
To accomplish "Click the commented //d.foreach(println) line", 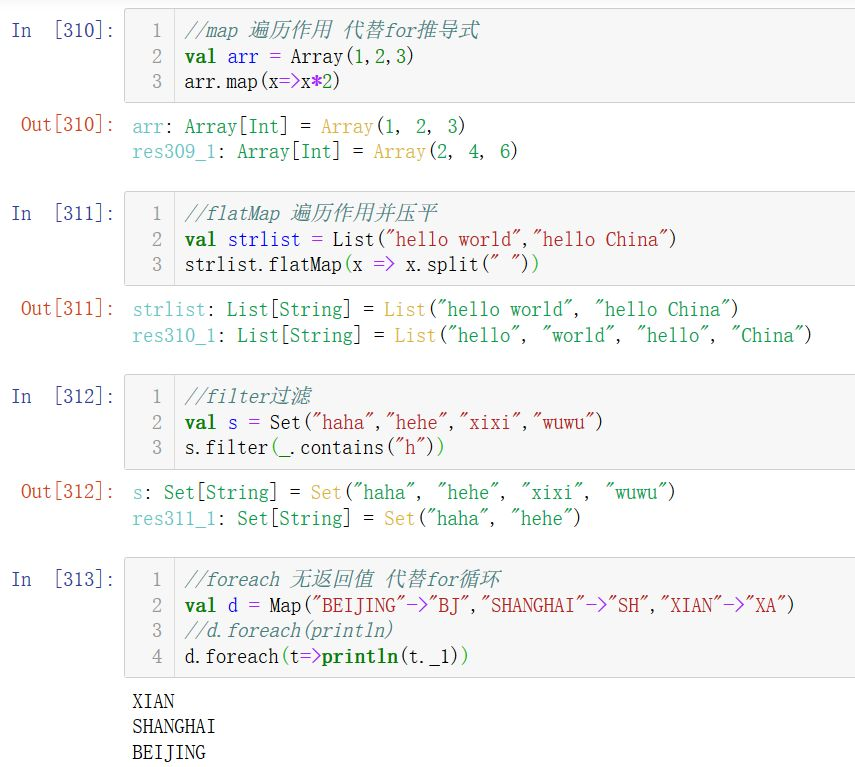I will click(x=289, y=631).
